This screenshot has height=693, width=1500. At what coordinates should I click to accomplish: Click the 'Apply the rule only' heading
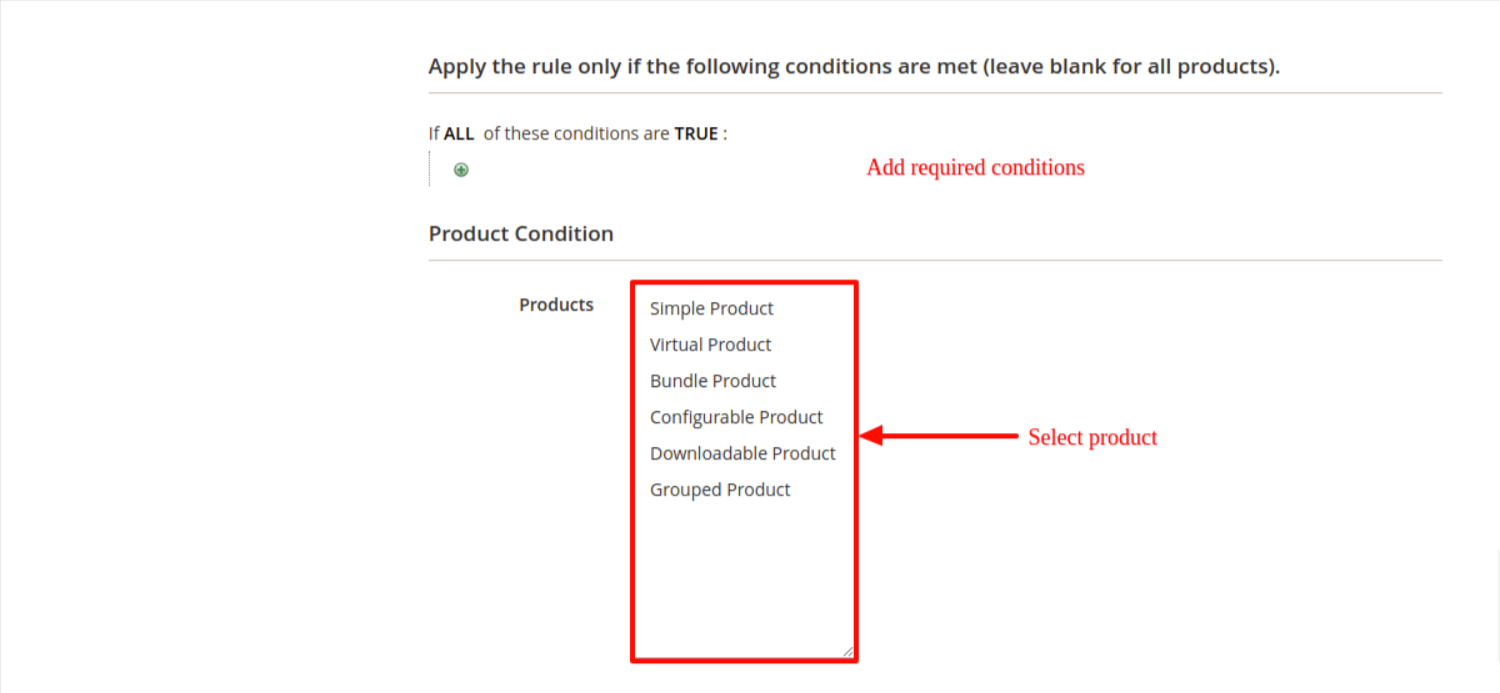(x=853, y=67)
